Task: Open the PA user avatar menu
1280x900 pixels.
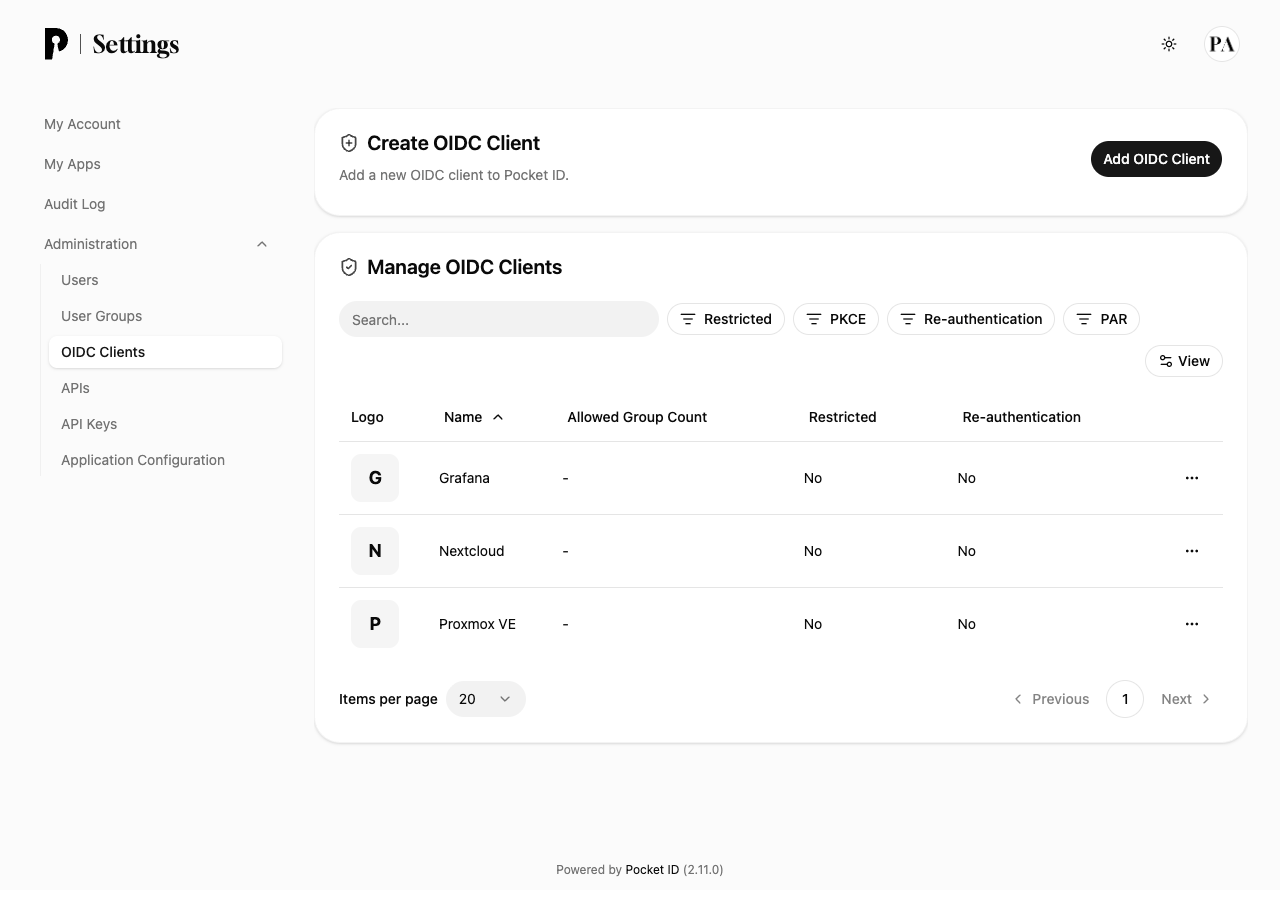Action: pos(1222,44)
